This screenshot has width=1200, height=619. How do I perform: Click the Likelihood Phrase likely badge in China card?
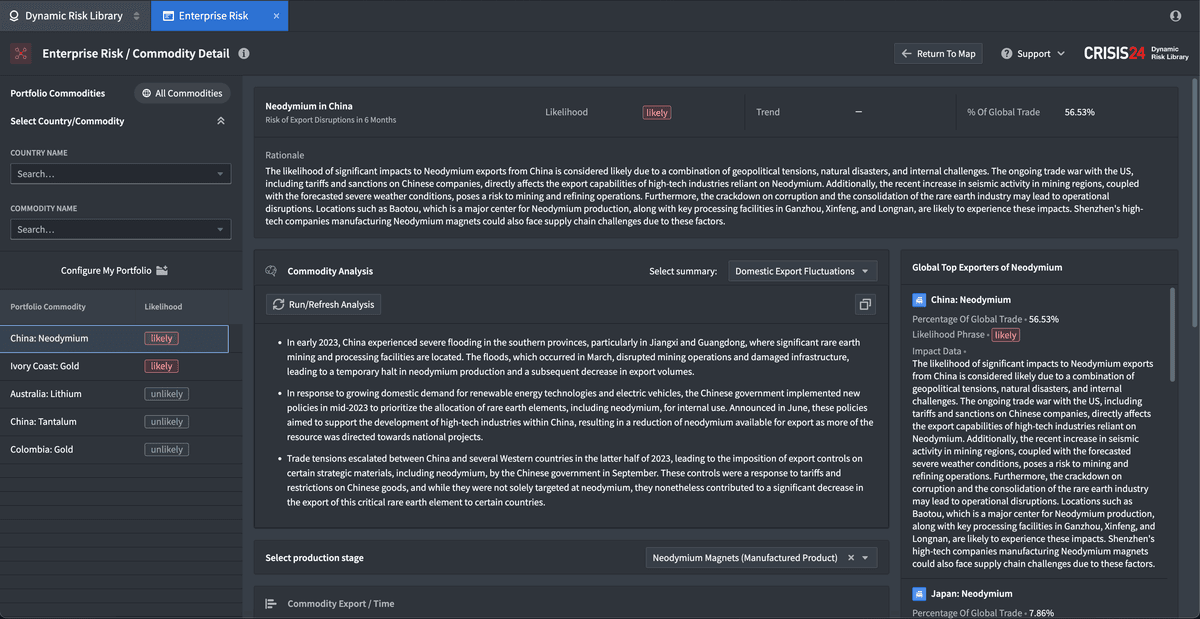point(1006,335)
